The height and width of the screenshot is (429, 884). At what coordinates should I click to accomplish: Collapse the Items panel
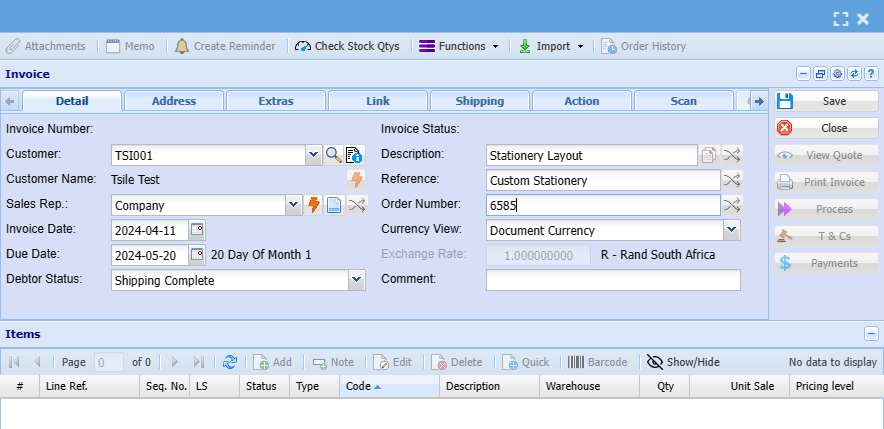pyautogui.click(x=871, y=334)
